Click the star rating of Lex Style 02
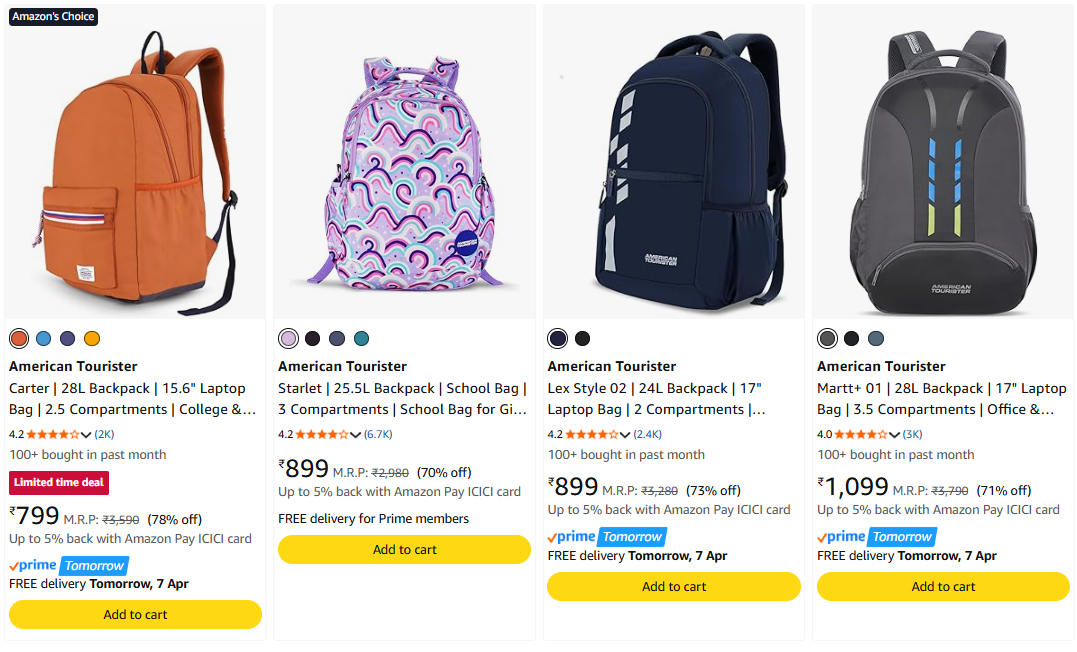Viewport: 1077px width, 652px height. pyautogui.click(x=592, y=434)
